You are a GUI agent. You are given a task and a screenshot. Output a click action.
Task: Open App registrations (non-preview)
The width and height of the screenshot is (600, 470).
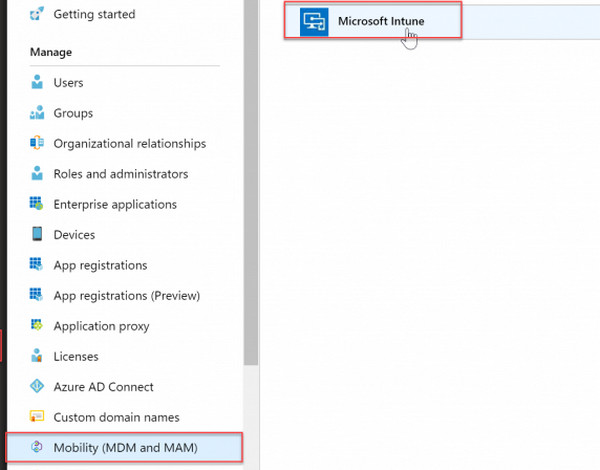tap(100, 265)
